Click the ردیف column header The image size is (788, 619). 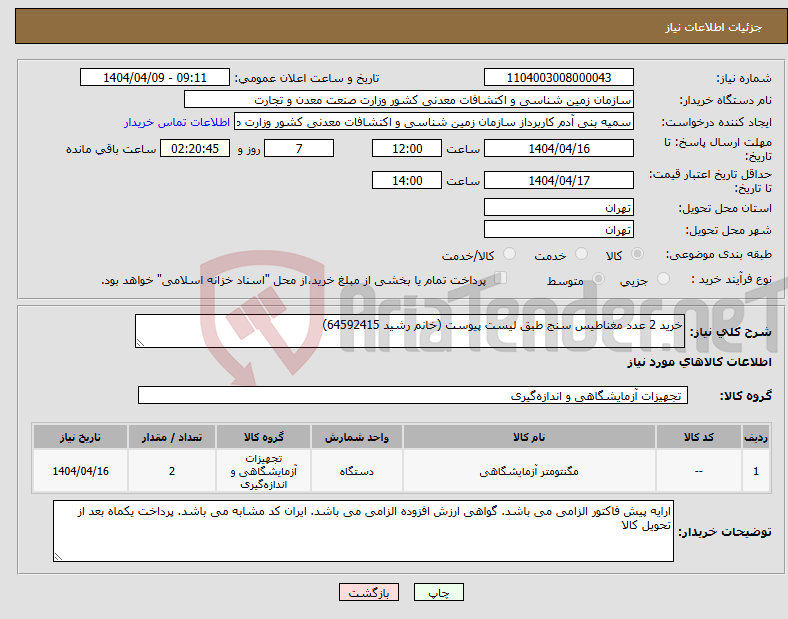point(756,437)
